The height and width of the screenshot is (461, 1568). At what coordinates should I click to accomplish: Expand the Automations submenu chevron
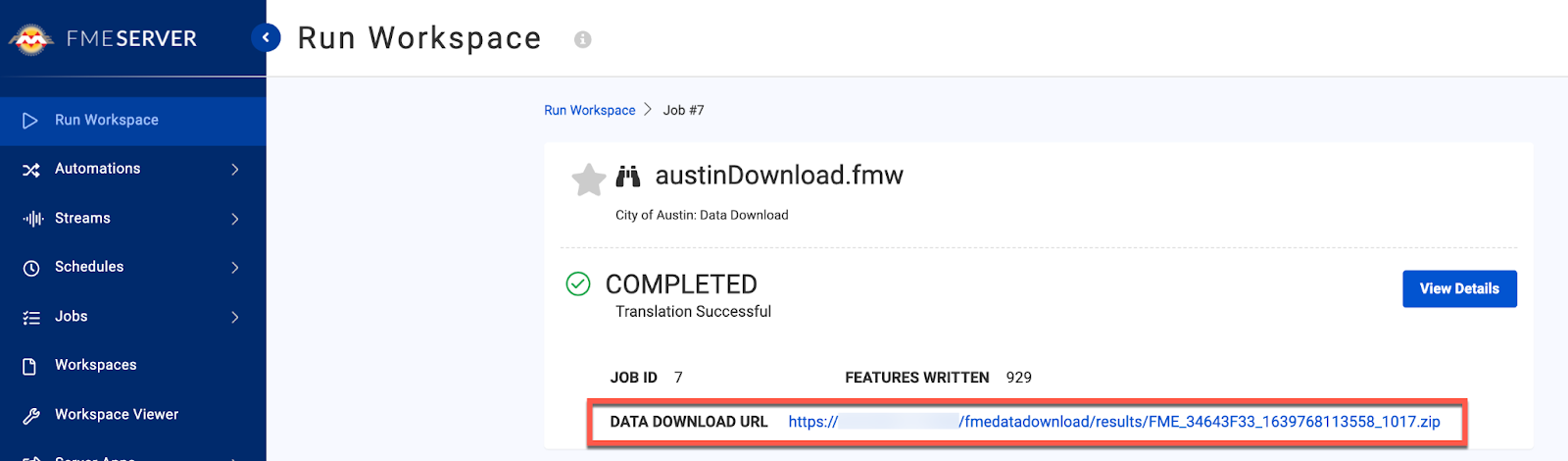(235, 170)
